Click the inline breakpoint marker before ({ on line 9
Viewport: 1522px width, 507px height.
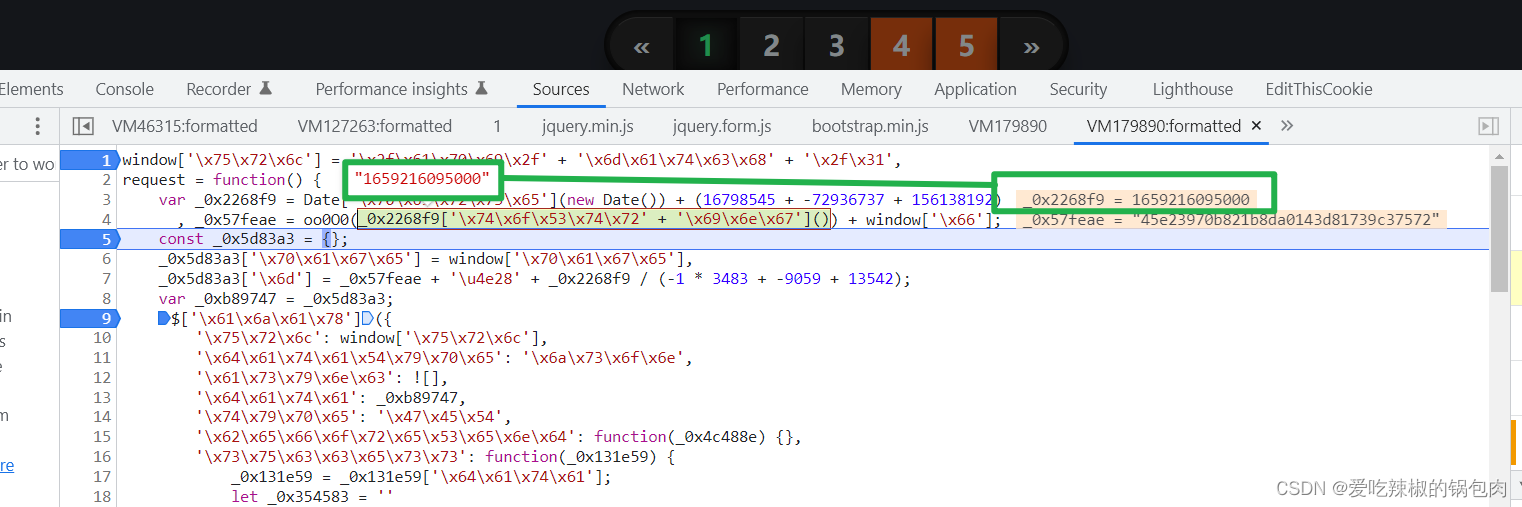366,319
